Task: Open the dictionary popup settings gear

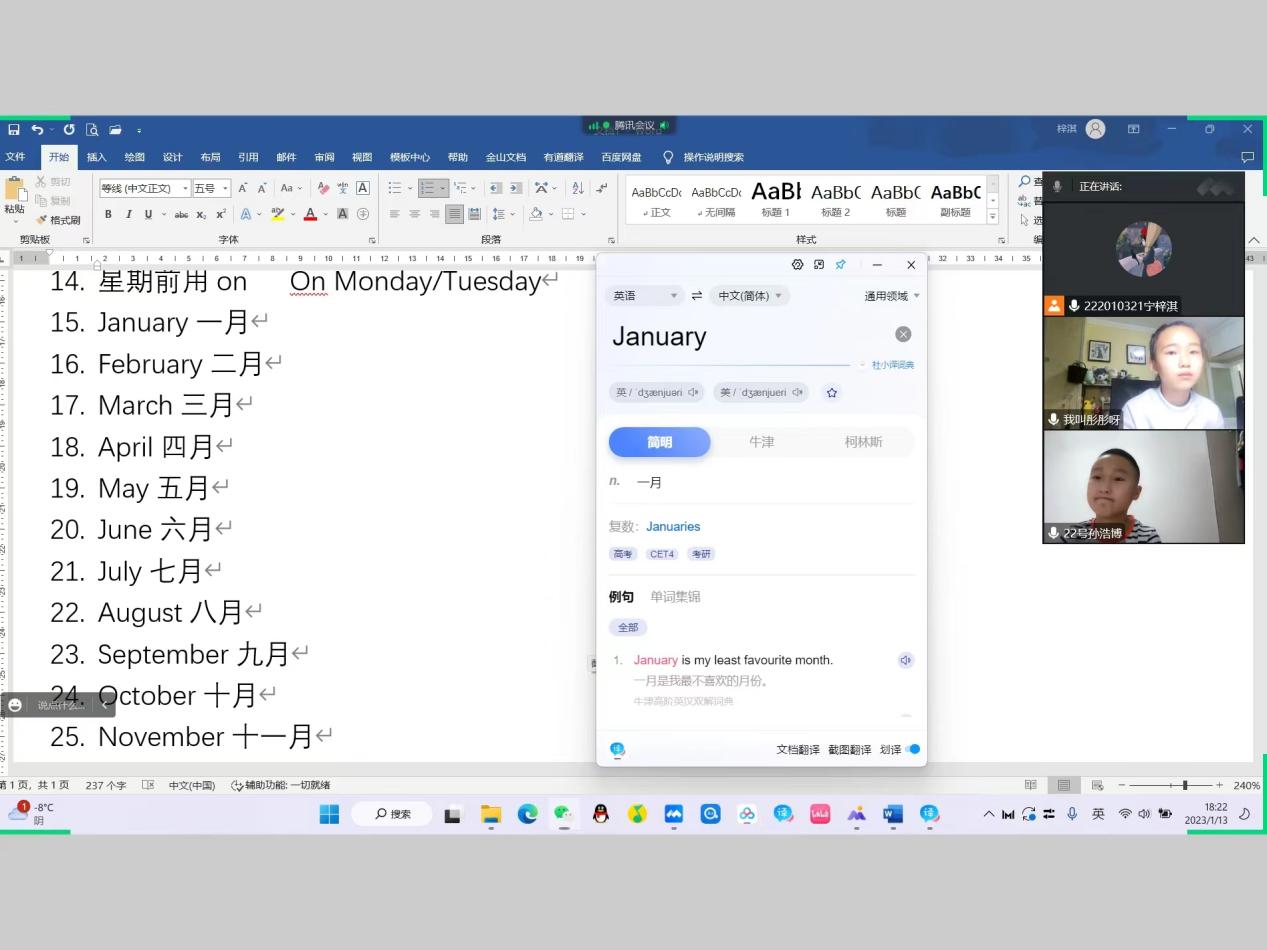Action: (x=797, y=265)
